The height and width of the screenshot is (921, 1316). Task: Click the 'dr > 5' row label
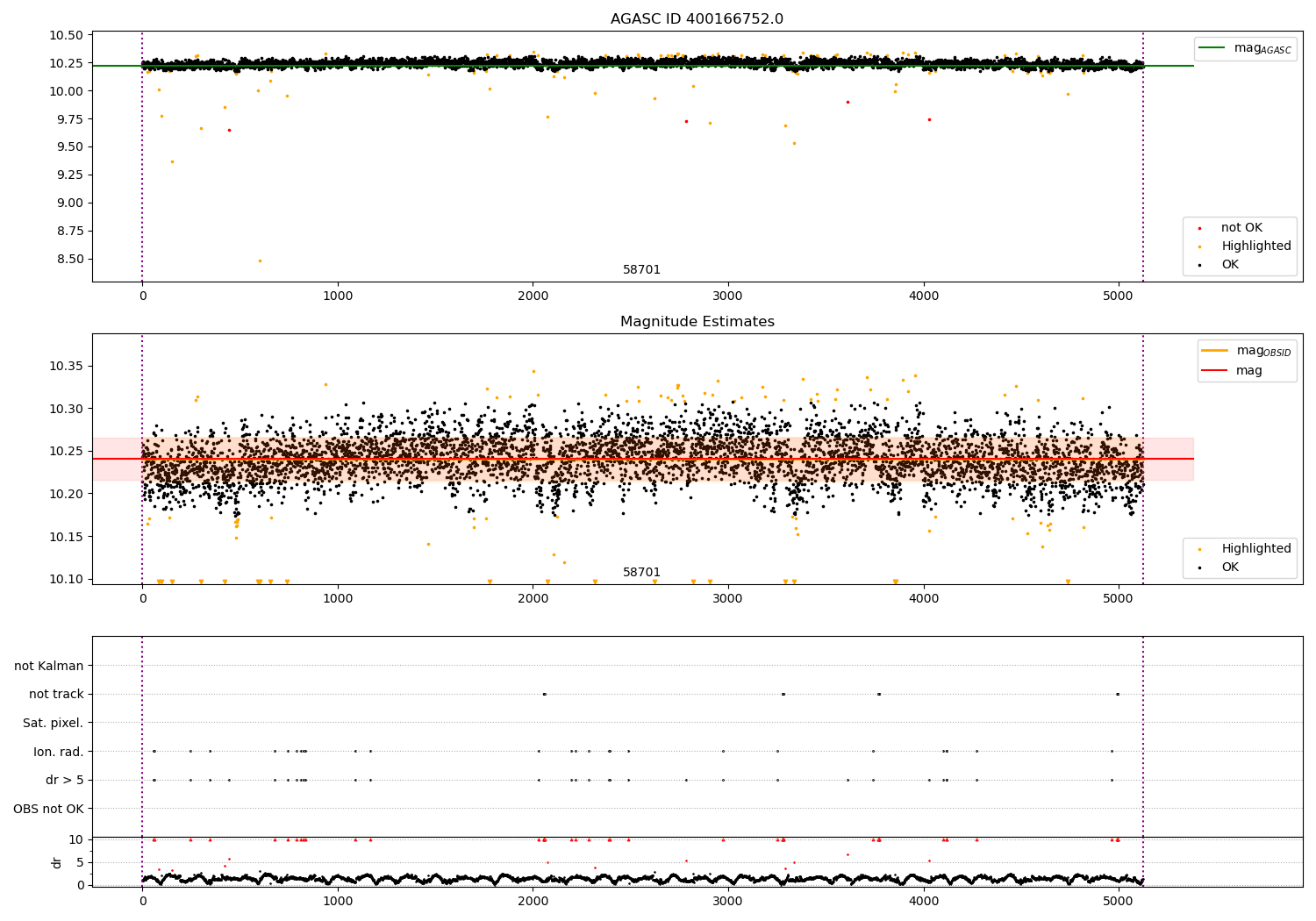(65, 781)
